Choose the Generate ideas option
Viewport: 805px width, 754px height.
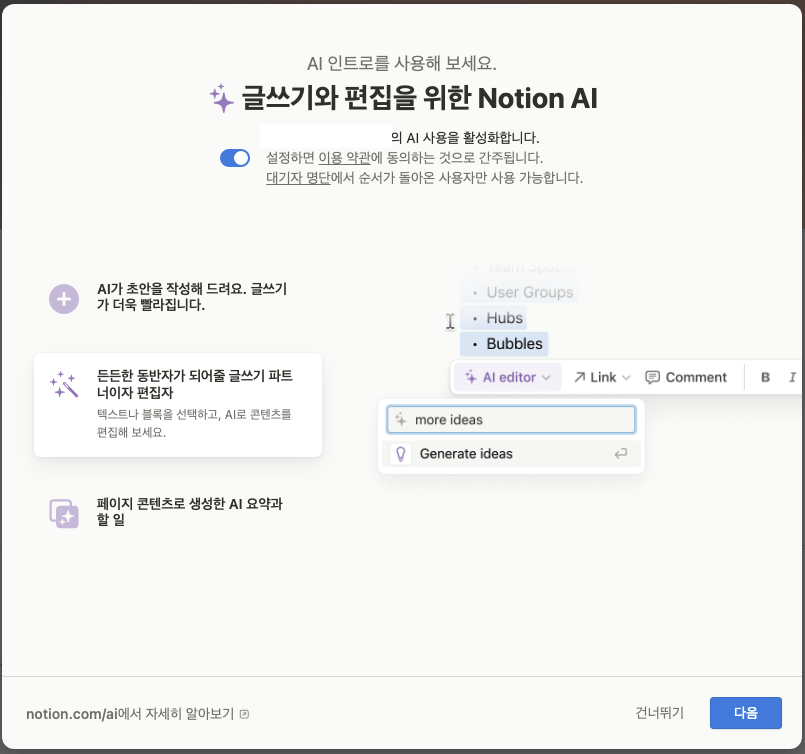[x=511, y=454]
